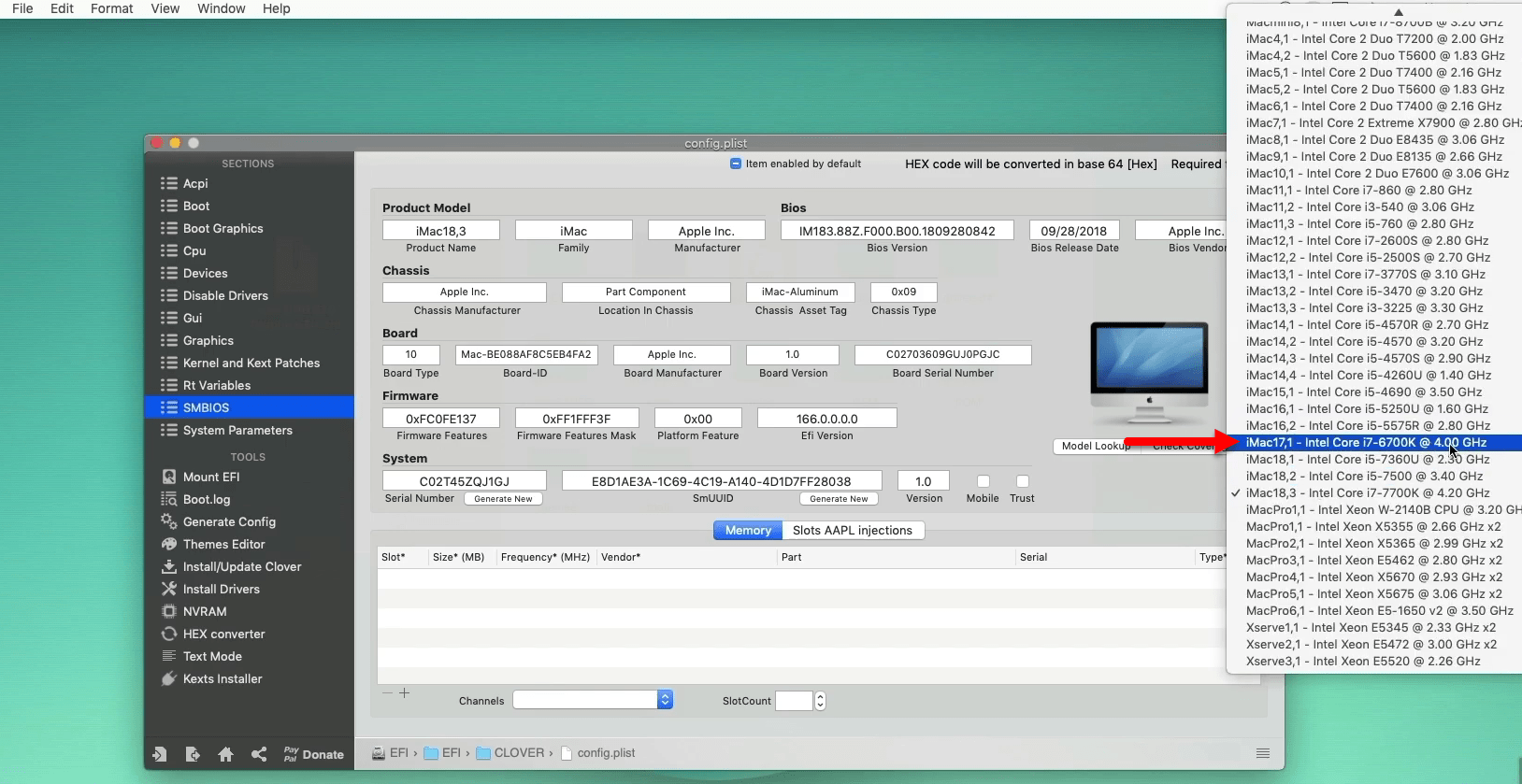Image resolution: width=1522 pixels, height=784 pixels.
Task: Open the Window menu
Action: pyautogui.click(x=222, y=8)
